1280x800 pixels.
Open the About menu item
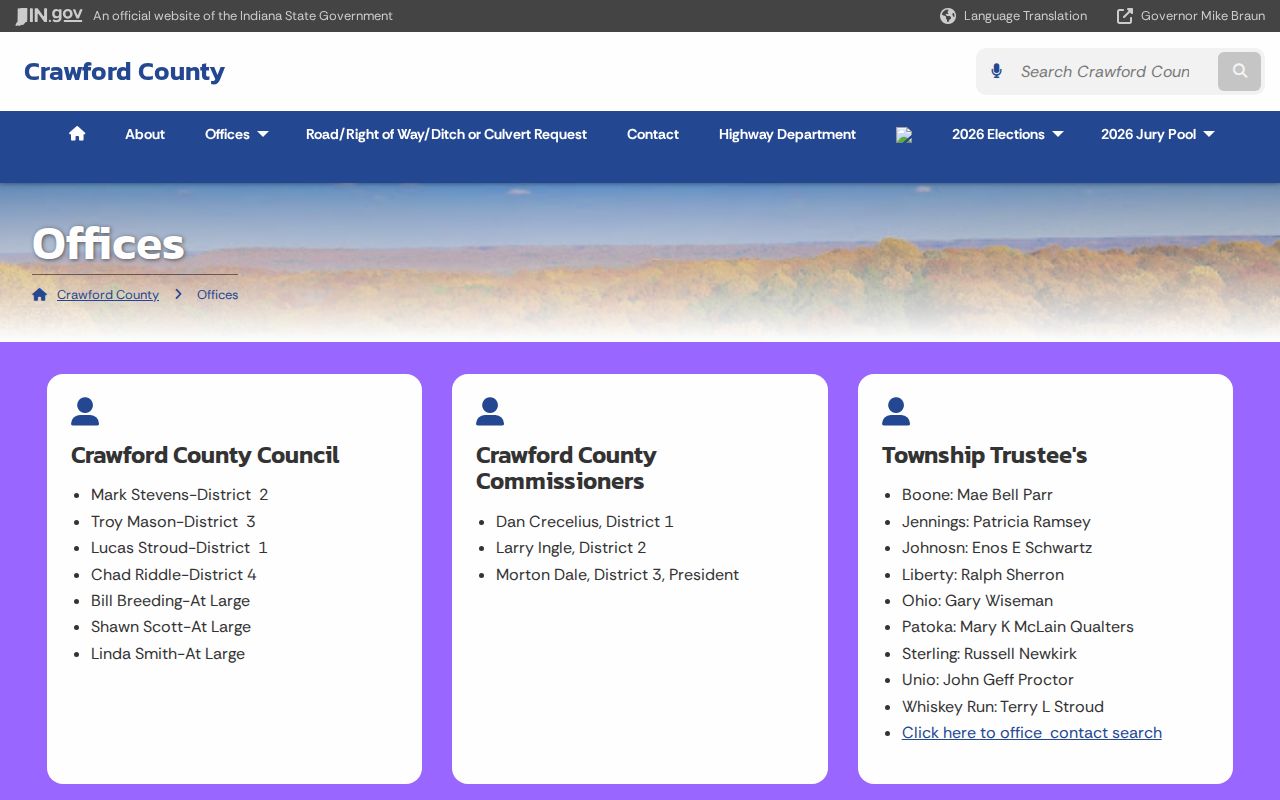click(145, 134)
